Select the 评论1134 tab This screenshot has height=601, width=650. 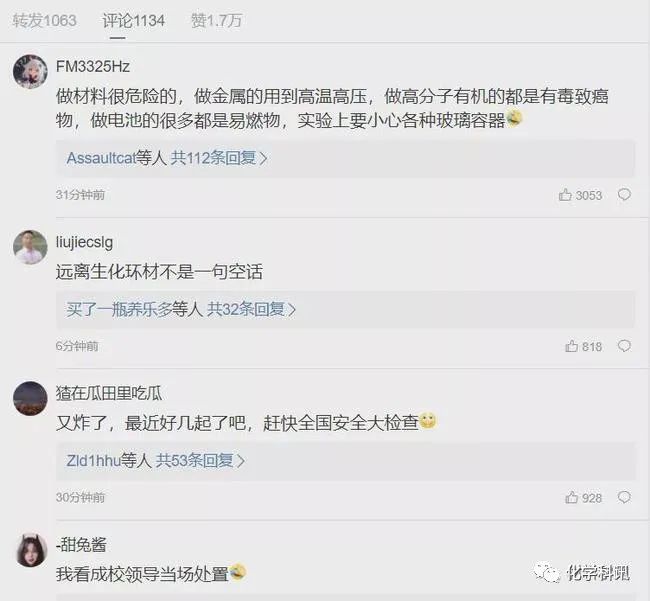coord(133,20)
